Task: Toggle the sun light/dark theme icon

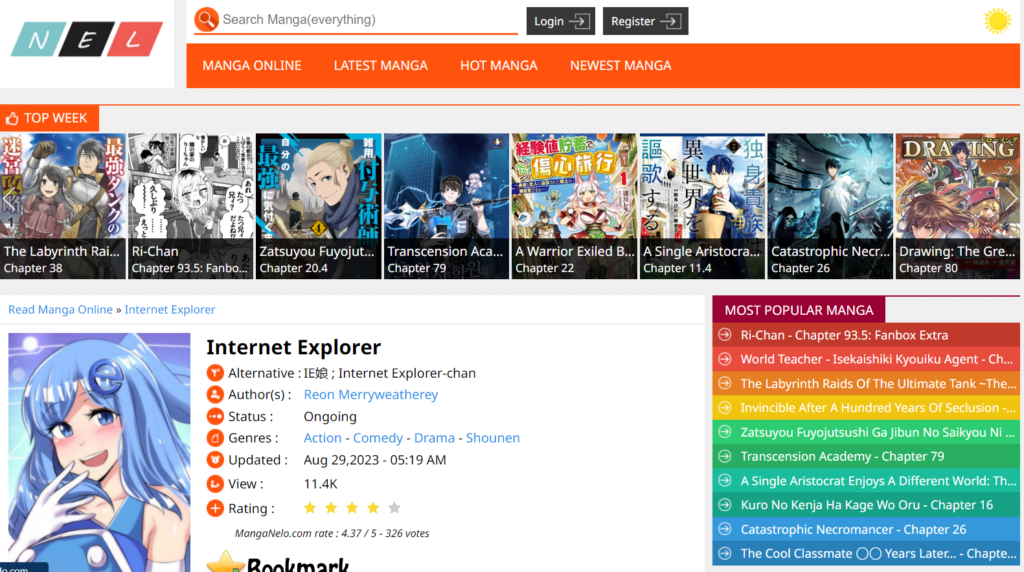Action: [997, 21]
